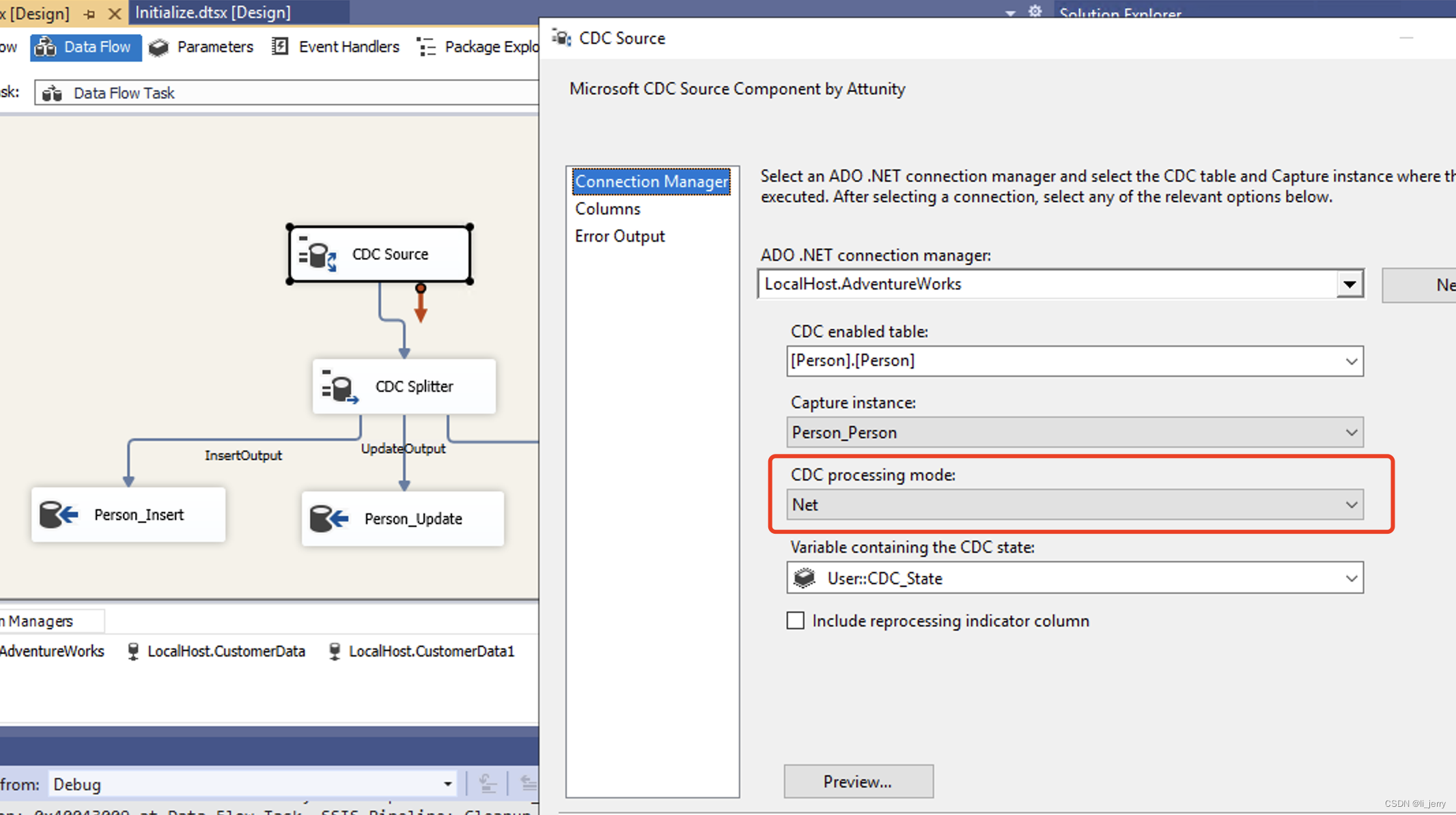Image resolution: width=1456 pixels, height=815 pixels.
Task: Open the Solution Explorer gear settings icon
Action: pyautogui.click(x=1035, y=11)
